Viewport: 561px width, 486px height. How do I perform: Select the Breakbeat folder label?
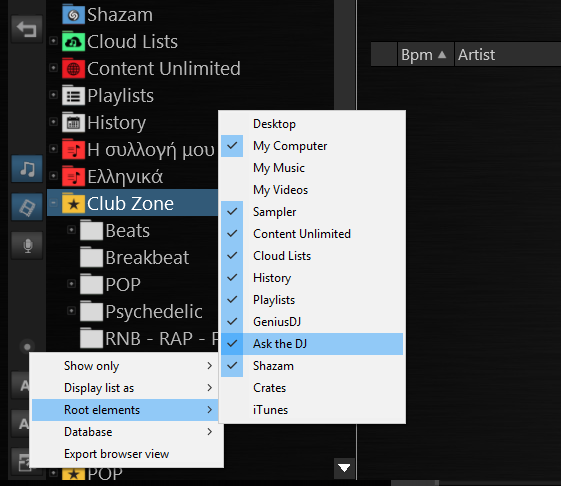(147, 258)
